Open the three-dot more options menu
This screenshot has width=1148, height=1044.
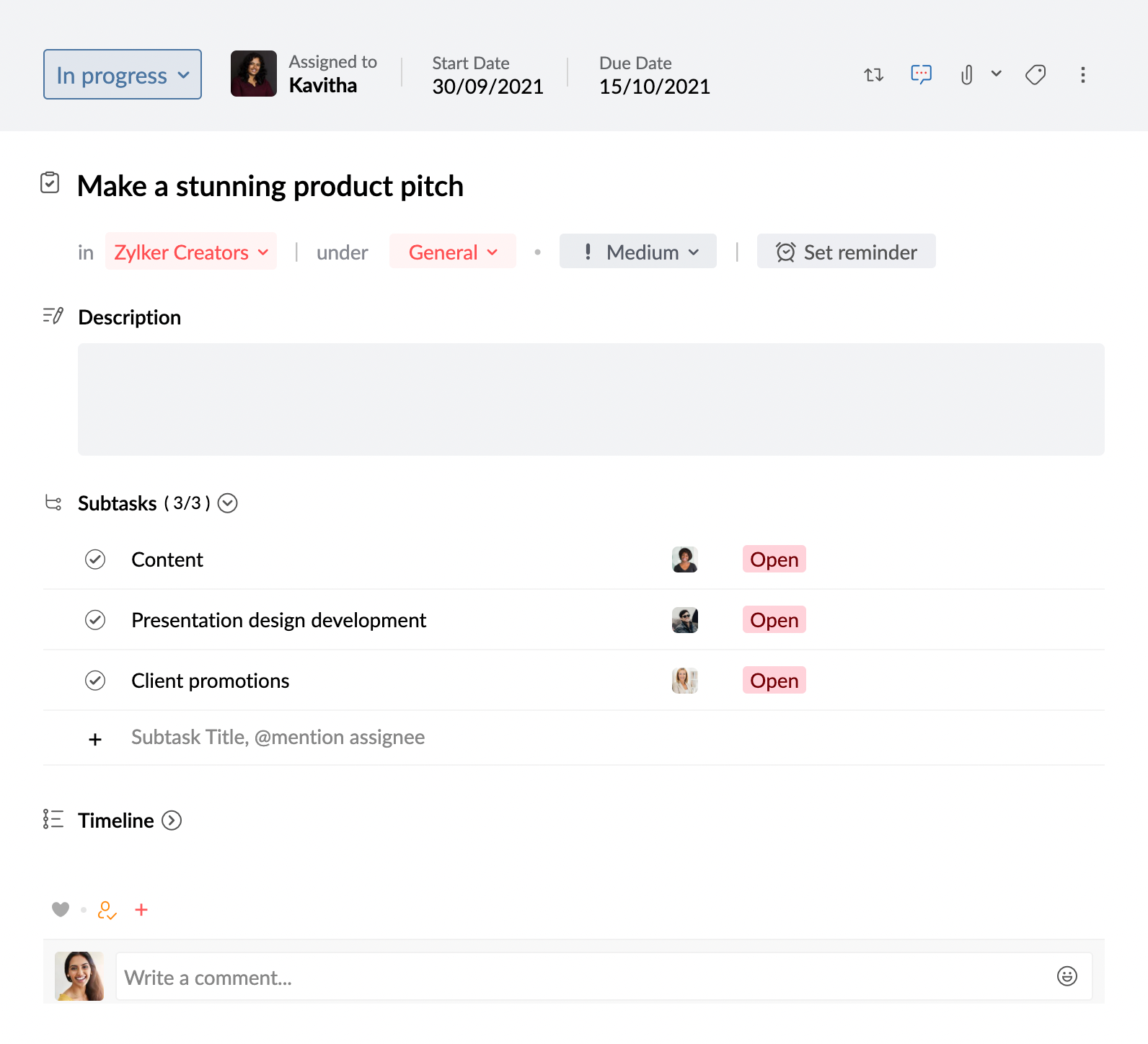[x=1082, y=75]
